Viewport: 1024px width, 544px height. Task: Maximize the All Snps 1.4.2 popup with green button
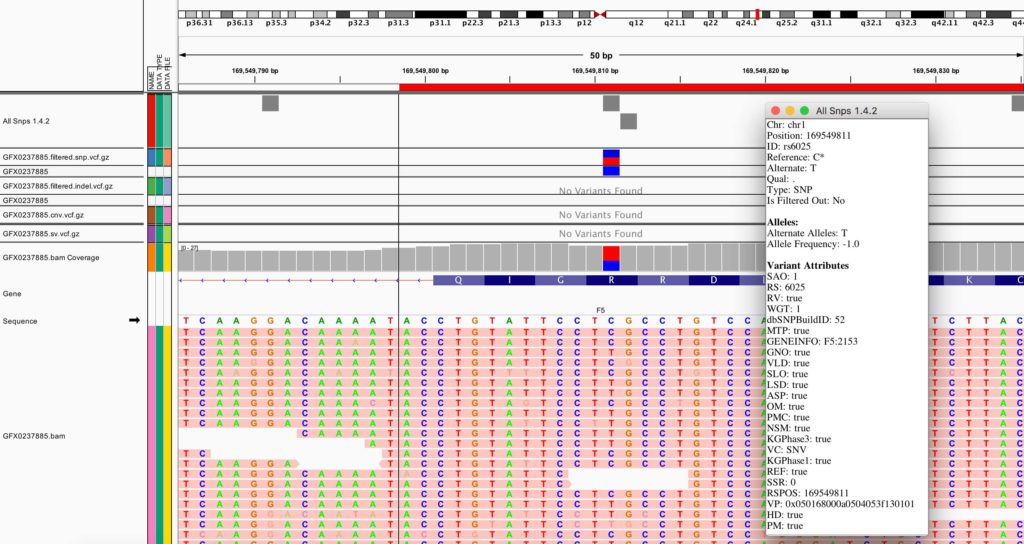click(x=804, y=111)
